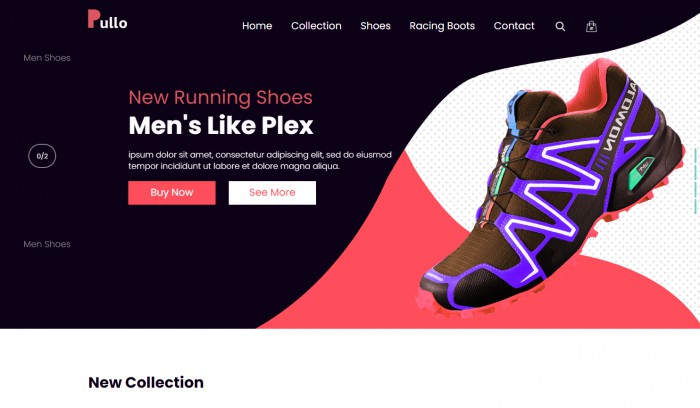Select the lower Men Shoes slider label
Viewport: 700px width, 408px height.
pyautogui.click(x=47, y=244)
